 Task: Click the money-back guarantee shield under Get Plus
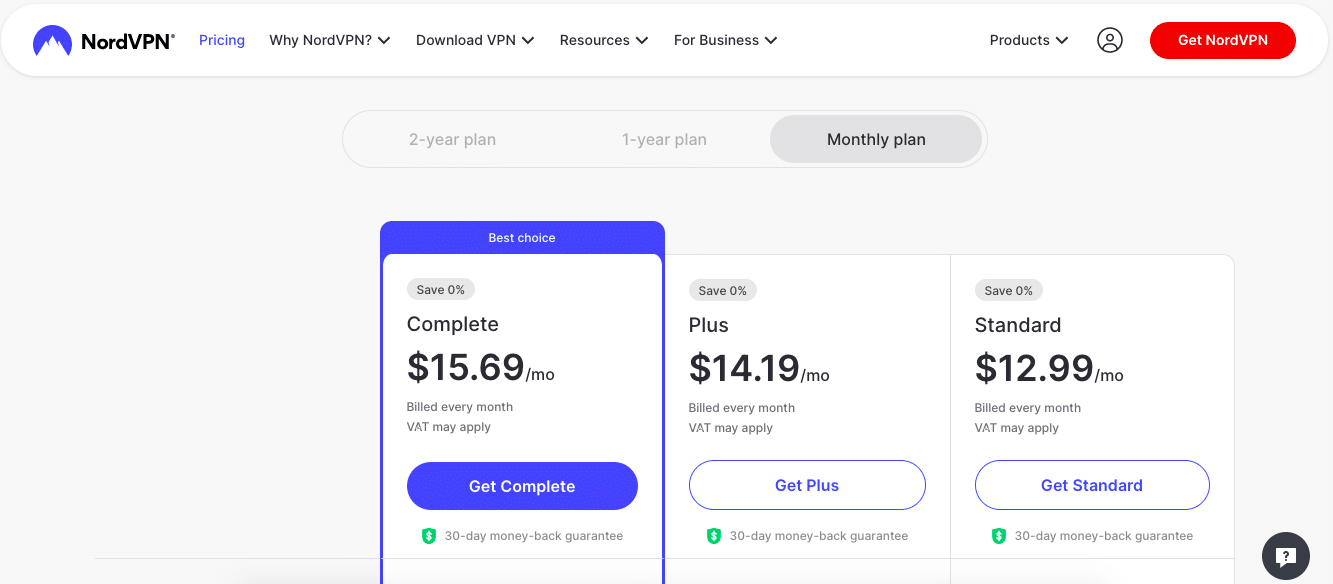click(x=713, y=535)
